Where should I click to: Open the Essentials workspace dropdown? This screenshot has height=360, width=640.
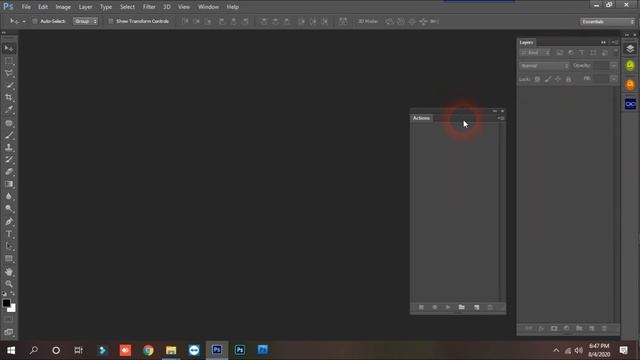(x=608, y=22)
